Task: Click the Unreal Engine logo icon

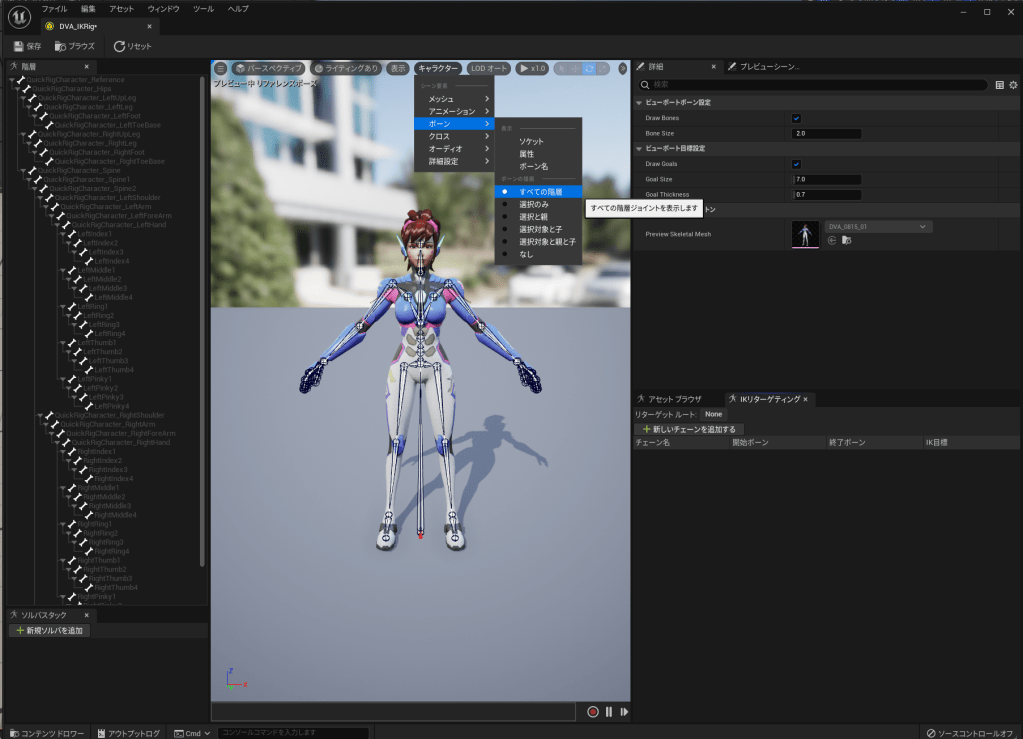Action: pos(18,17)
